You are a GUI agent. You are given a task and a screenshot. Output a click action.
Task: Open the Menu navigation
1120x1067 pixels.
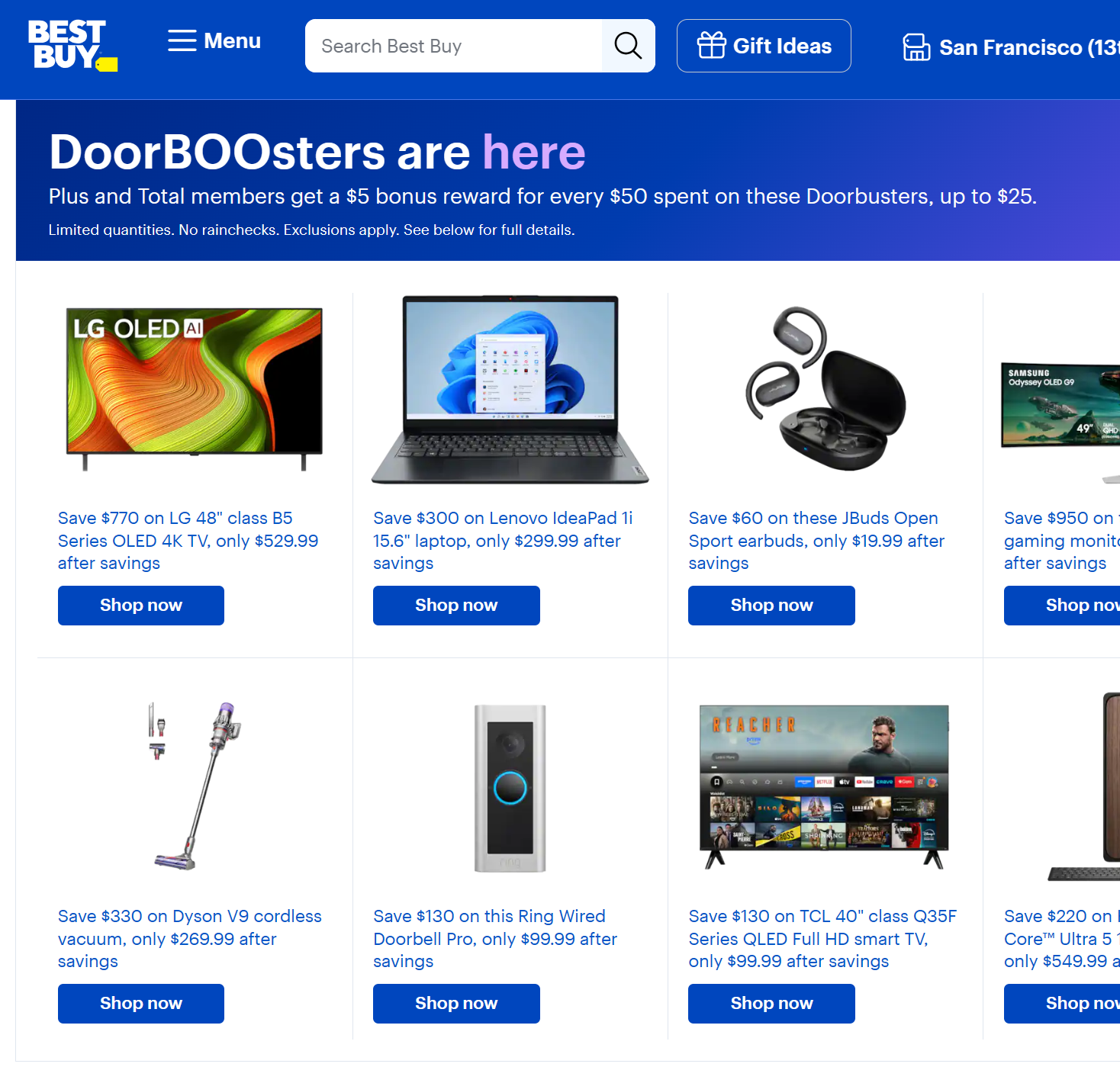coord(214,40)
